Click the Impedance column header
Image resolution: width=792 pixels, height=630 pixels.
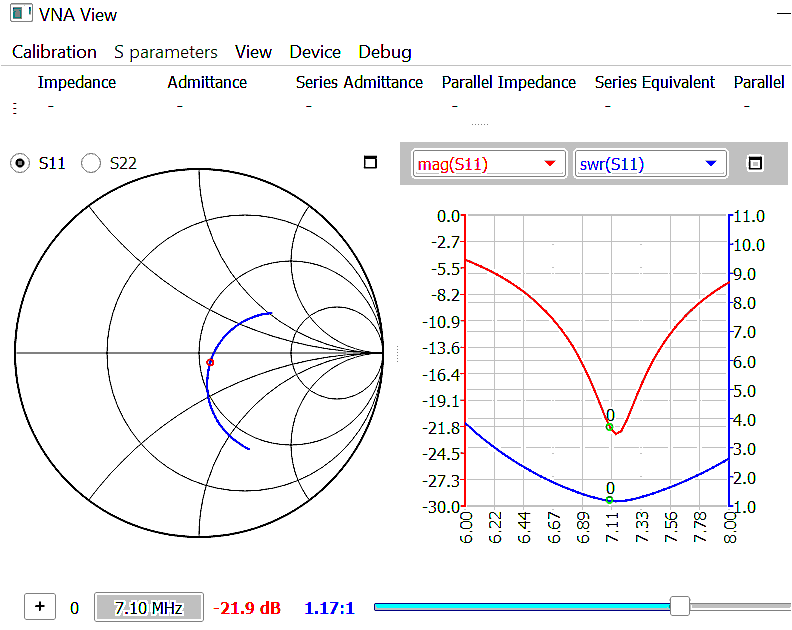[x=77, y=82]
